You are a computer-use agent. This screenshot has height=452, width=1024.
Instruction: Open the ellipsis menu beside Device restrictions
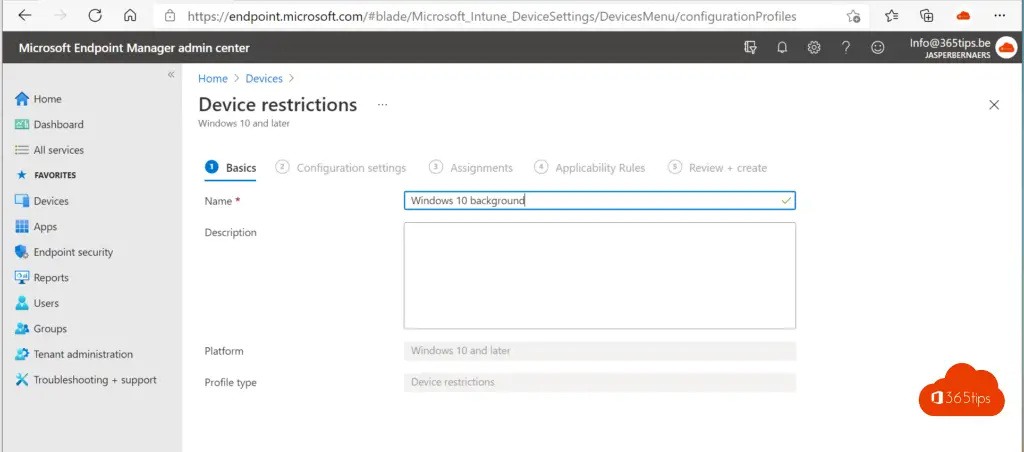[383, 105]
